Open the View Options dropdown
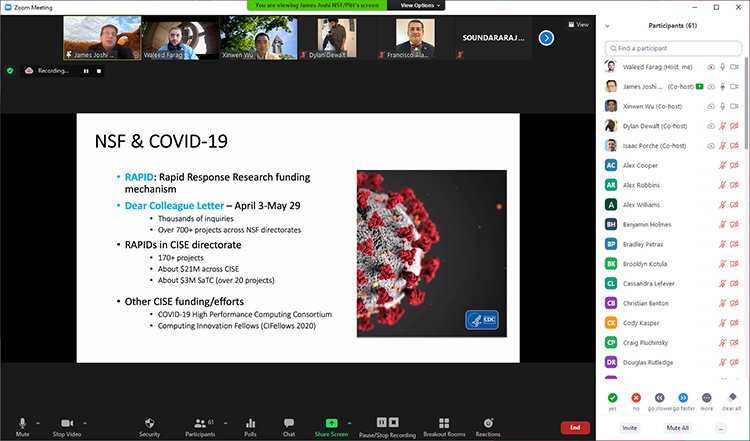The width and height of the screenshot is (750, 441). [419, 5]
